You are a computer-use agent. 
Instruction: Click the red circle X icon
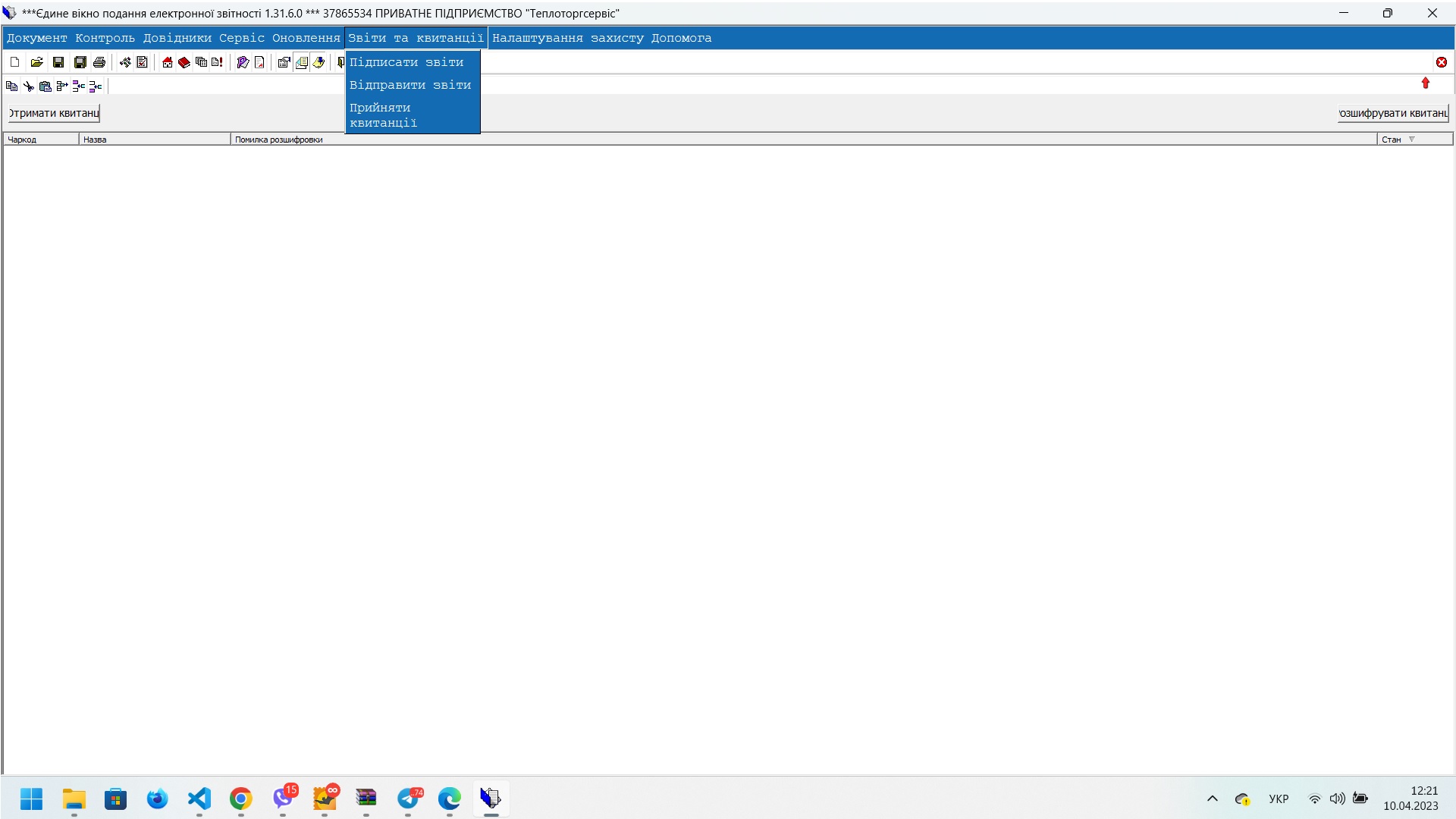click(x=1442, y=62)
